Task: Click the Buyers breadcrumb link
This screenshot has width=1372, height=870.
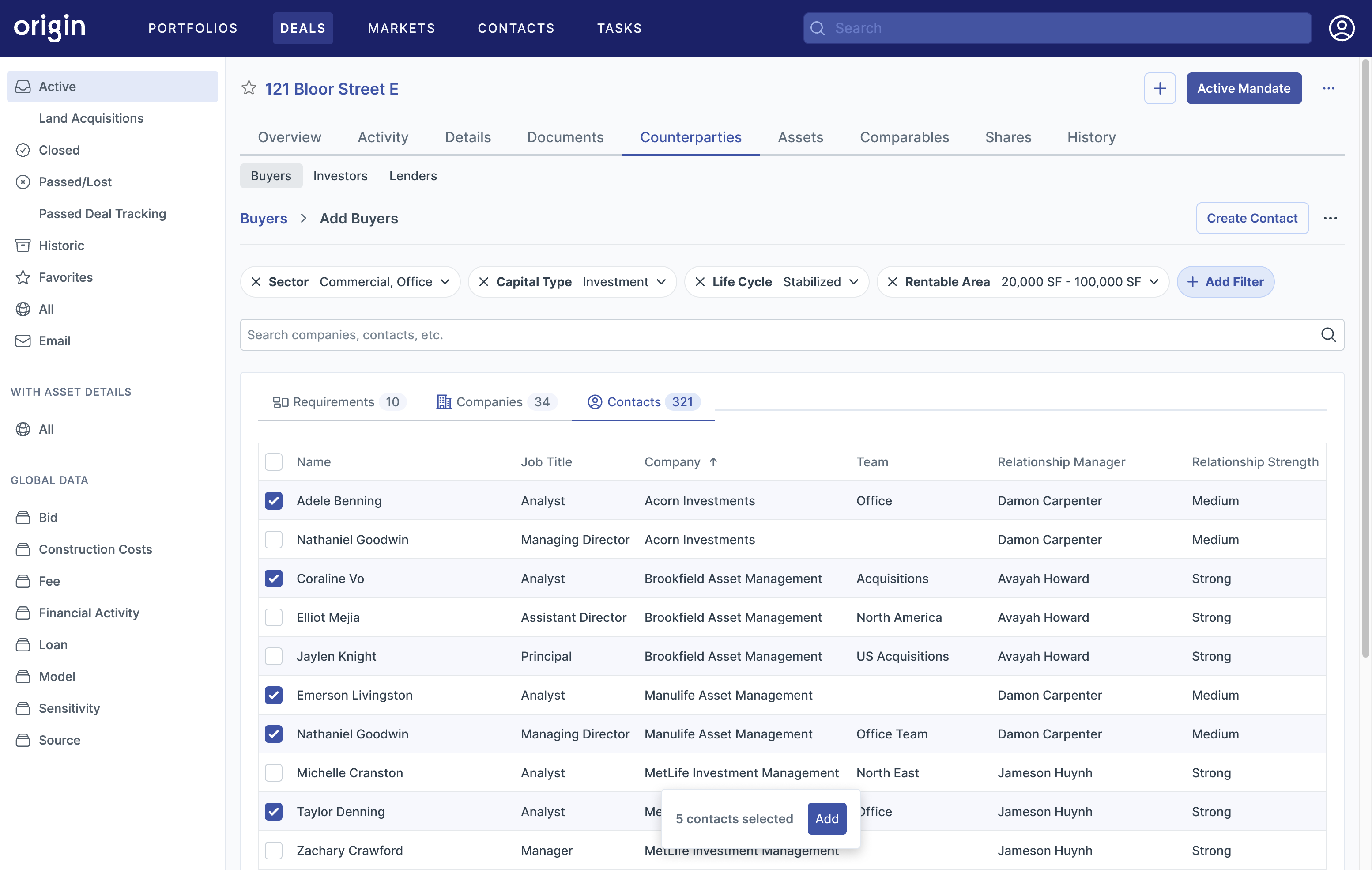Action: tap(263, 218)
